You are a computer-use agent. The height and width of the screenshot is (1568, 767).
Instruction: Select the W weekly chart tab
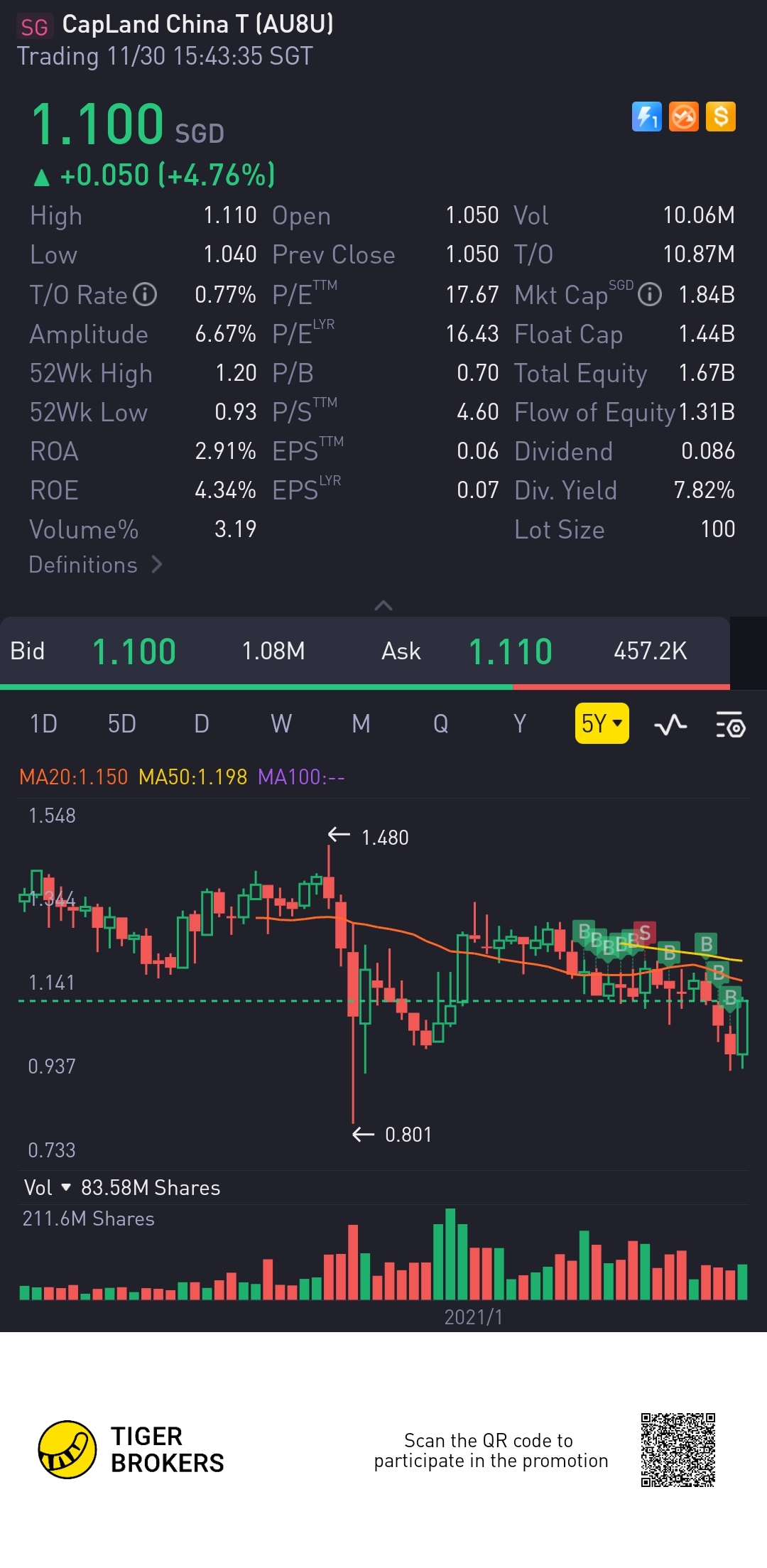281,724
